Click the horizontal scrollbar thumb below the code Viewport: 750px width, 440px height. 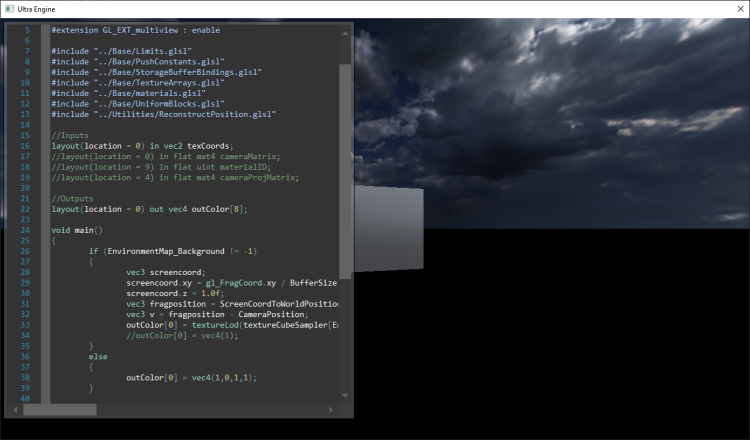[x=60, y=409]
